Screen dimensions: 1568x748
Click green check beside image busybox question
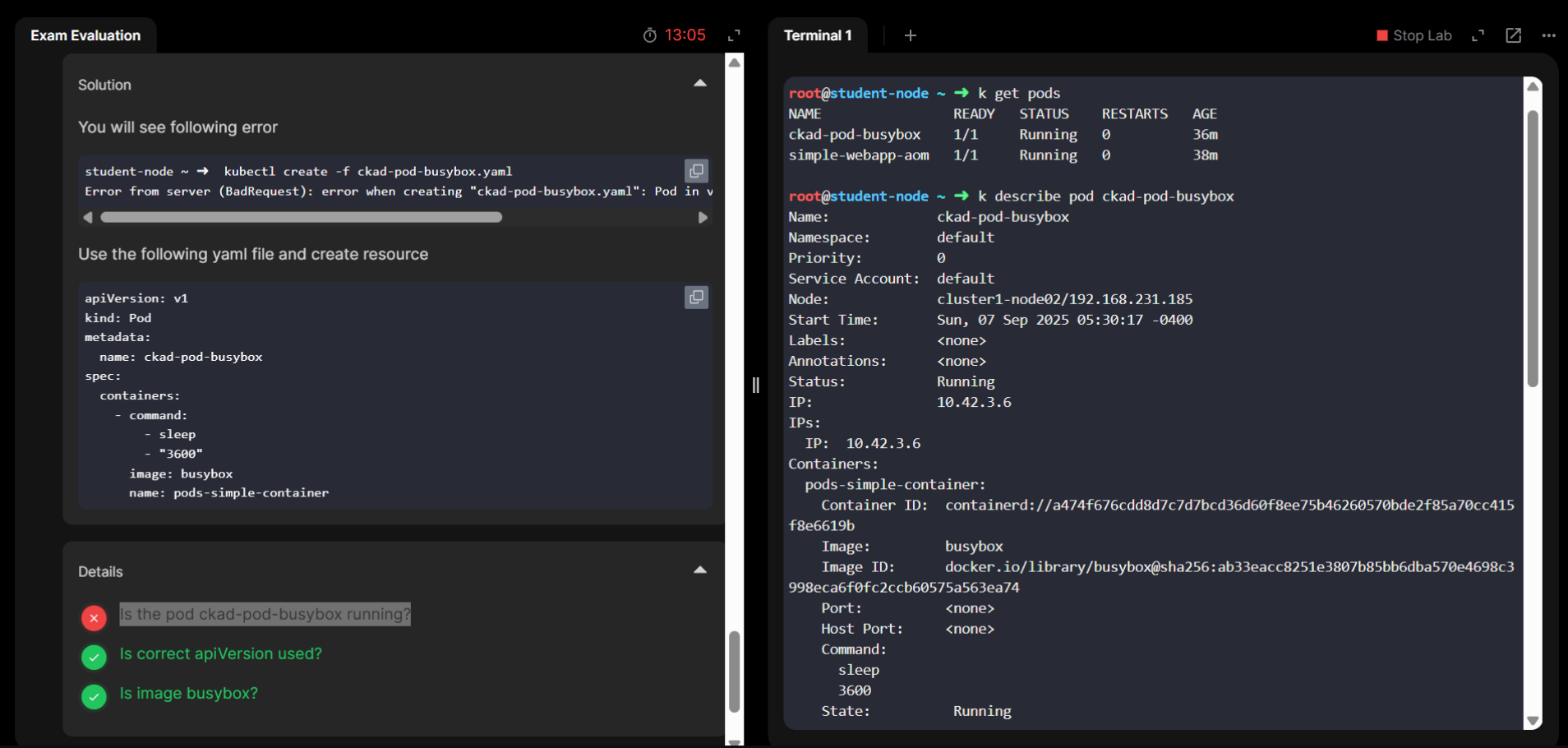point(94,696)
